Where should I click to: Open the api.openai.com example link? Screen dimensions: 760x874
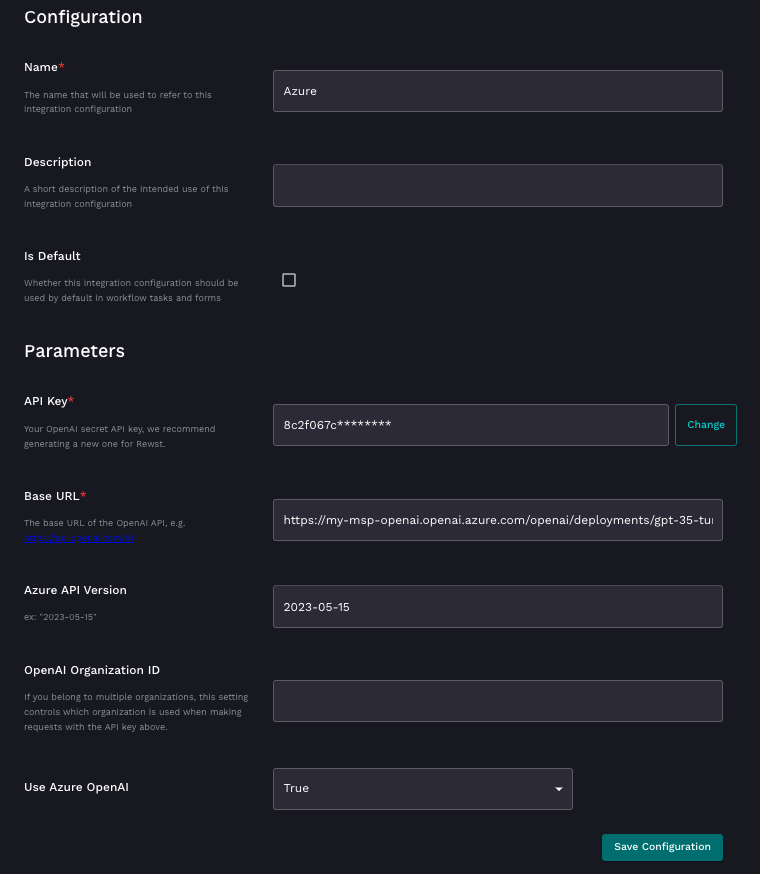point(79,538)
